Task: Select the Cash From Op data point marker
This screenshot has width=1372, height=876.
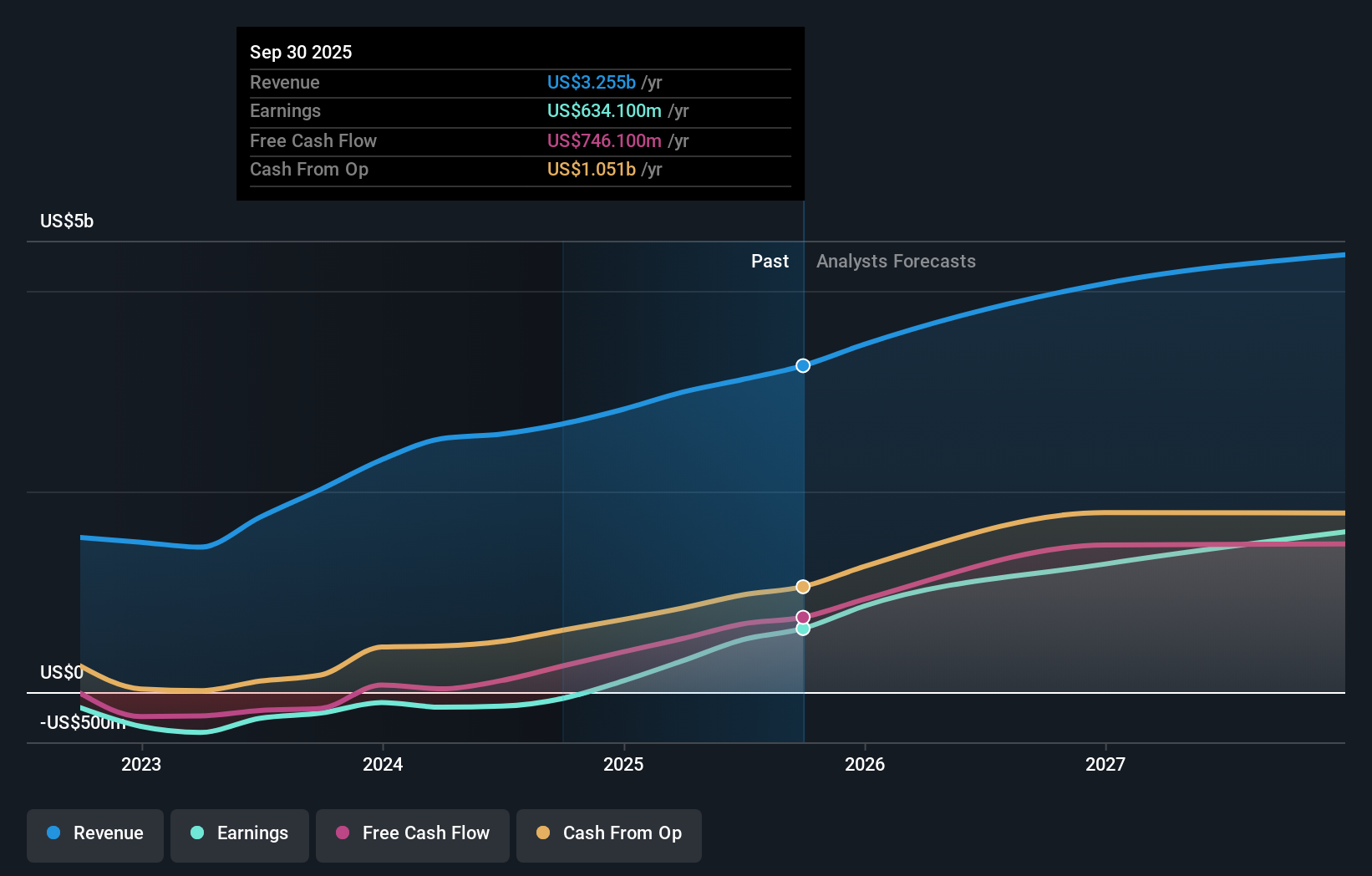Action: [802, 586]
